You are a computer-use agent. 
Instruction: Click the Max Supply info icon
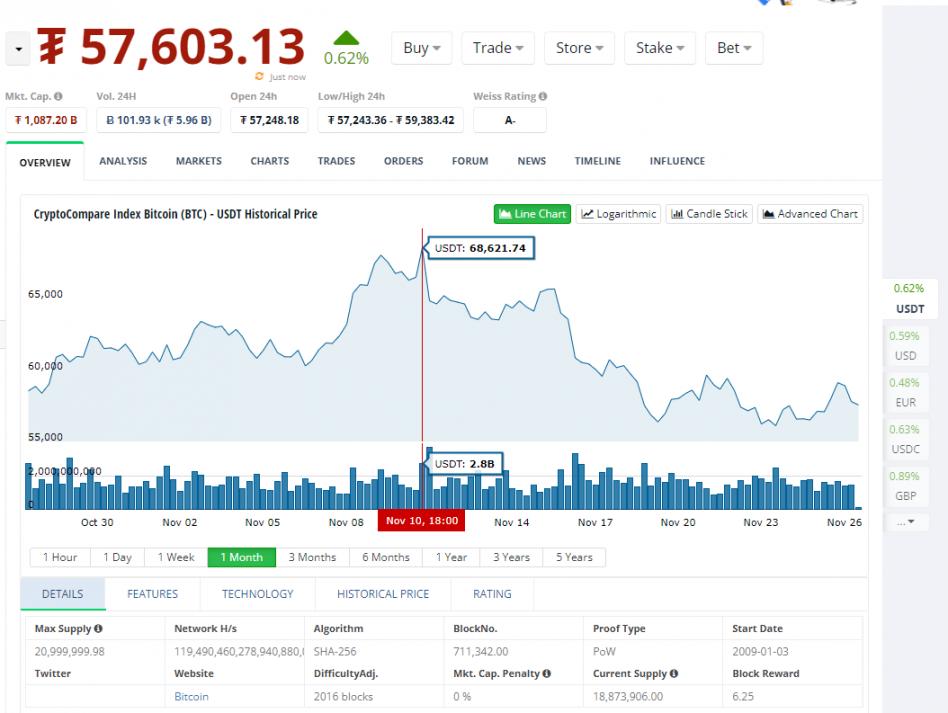(99, 629)
